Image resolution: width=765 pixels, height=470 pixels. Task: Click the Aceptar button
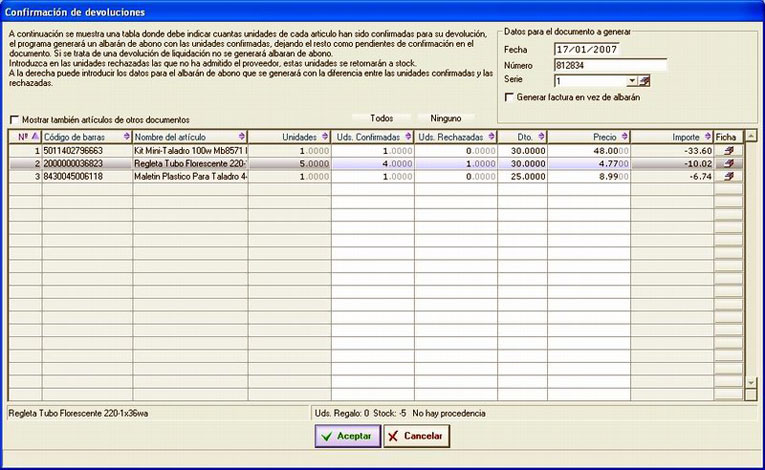point(348,436)
